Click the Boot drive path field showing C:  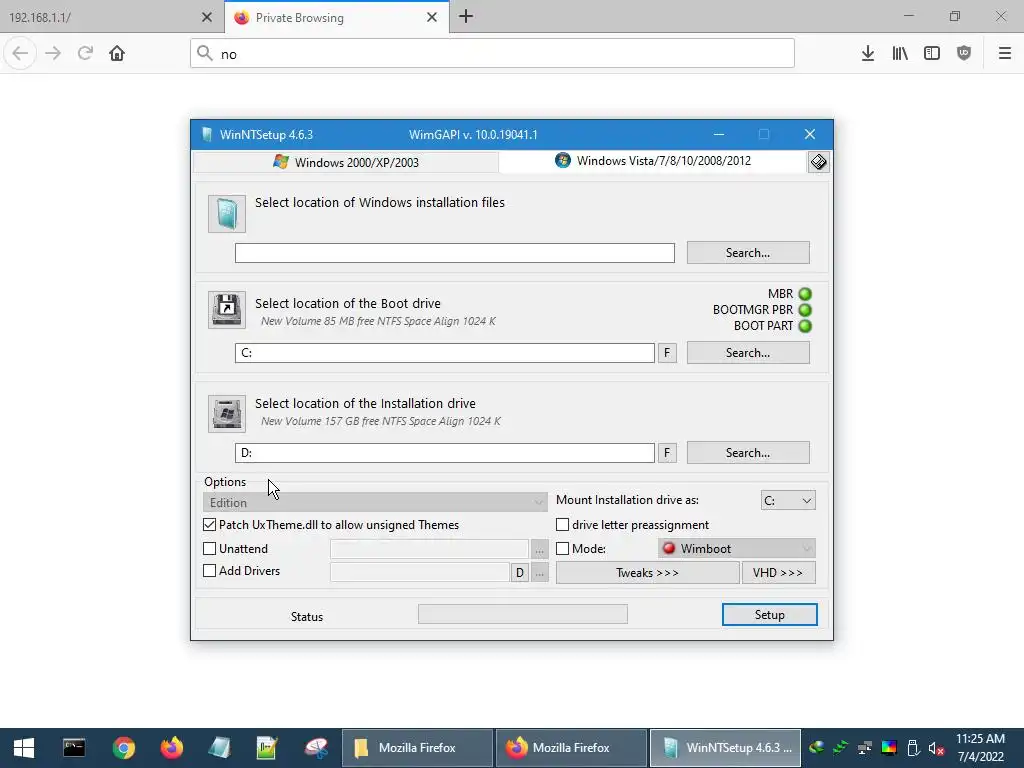pyautogui.click(x=445, y=353)
